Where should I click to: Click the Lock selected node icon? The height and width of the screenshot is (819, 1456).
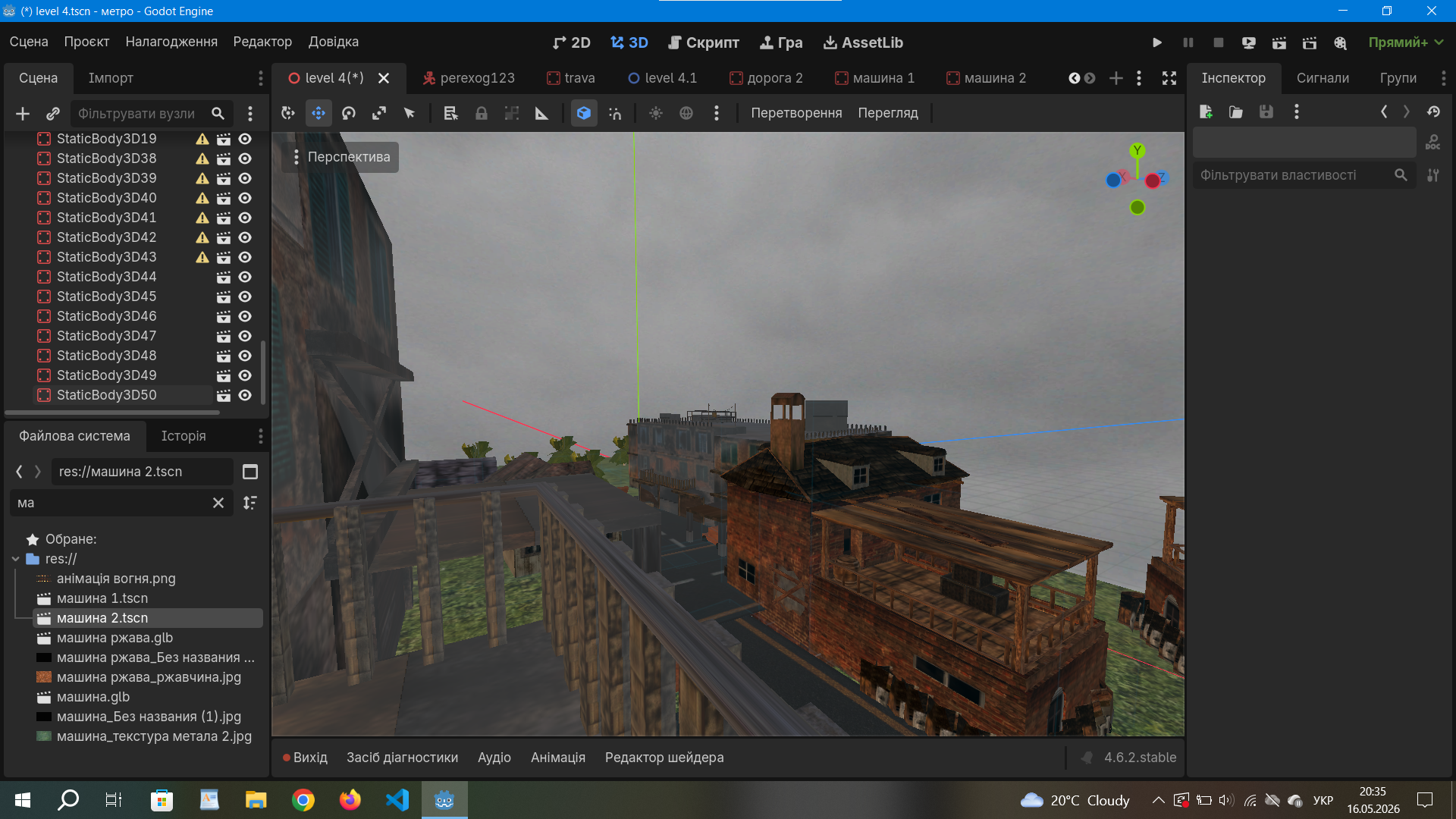click(482, 113)
